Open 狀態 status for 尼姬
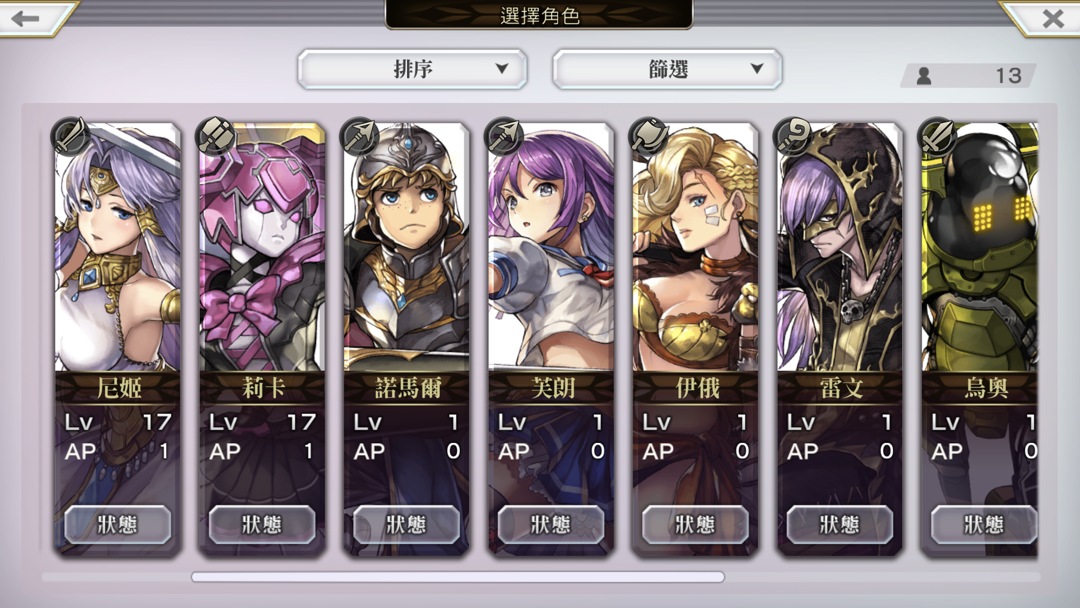The width and height of the screenshot is (1080, 608). 118,525
